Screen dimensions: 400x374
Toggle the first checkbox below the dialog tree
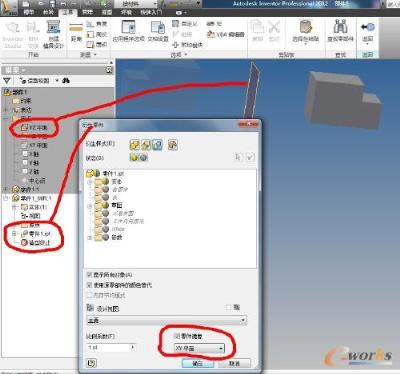89,275
